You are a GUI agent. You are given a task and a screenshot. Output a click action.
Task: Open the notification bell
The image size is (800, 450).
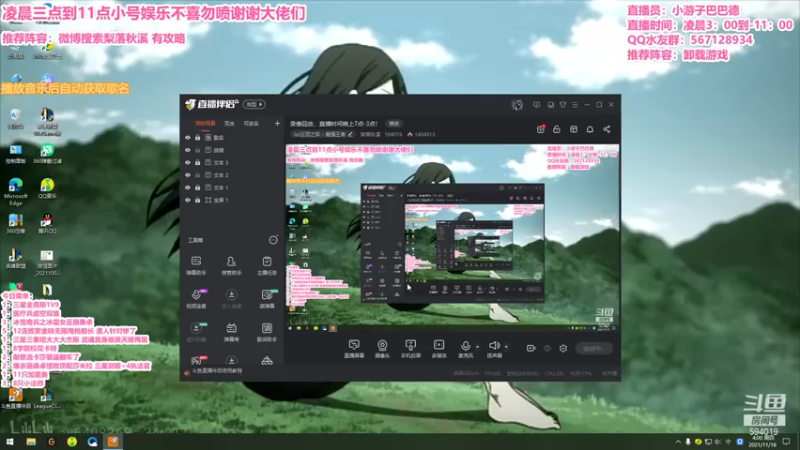[590, 129]
